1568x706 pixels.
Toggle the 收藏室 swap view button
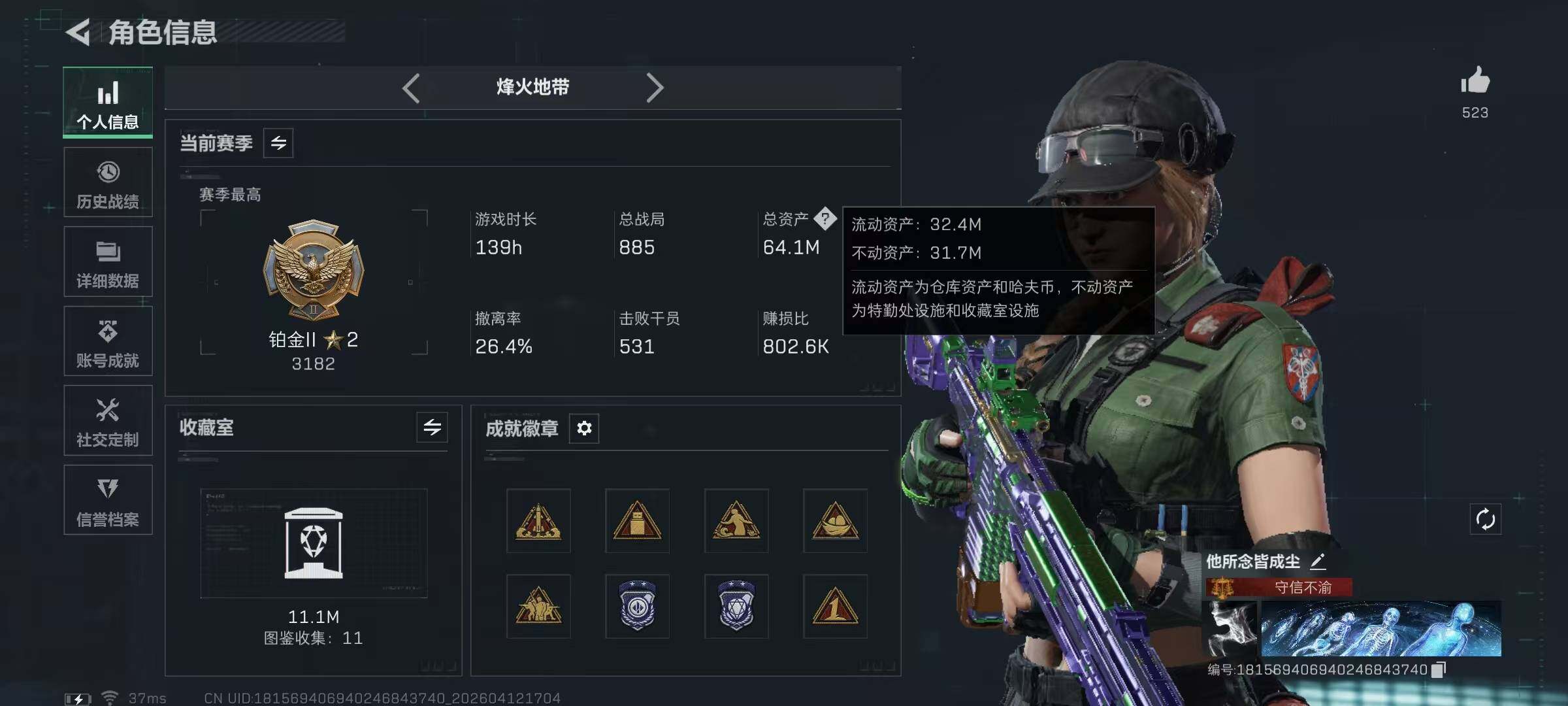coord(432,428)
